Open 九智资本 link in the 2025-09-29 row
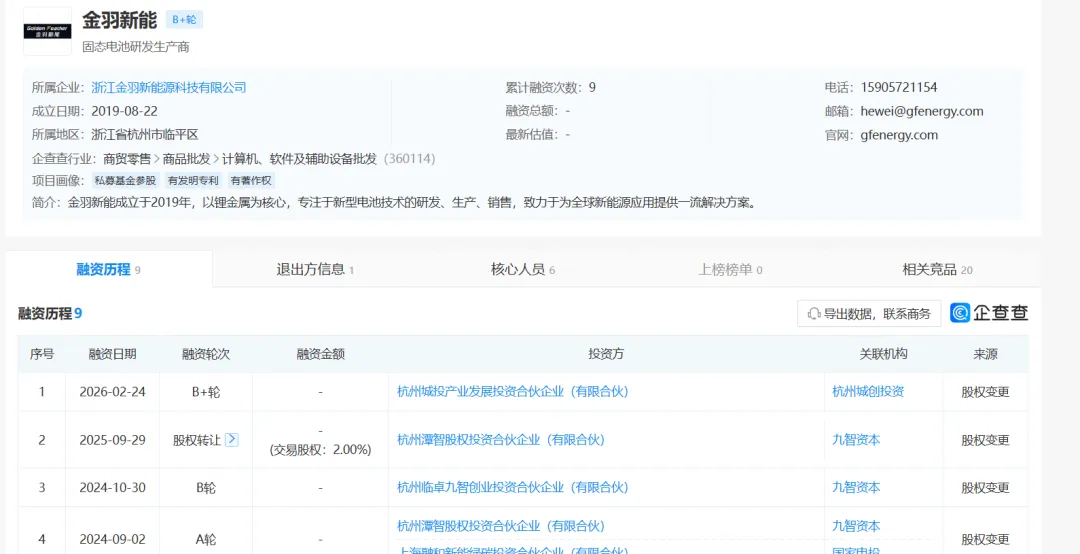 pyautogui.click(x=856, y=439)
